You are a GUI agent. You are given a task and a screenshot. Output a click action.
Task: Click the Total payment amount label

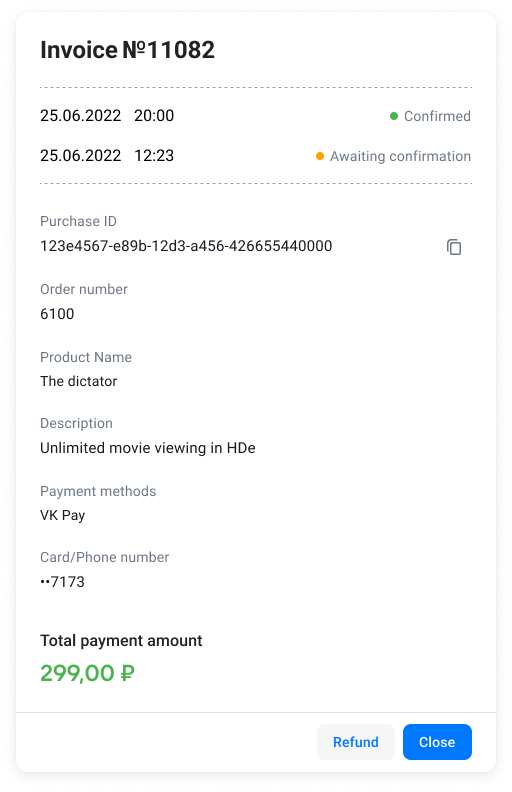coord(121,640)
